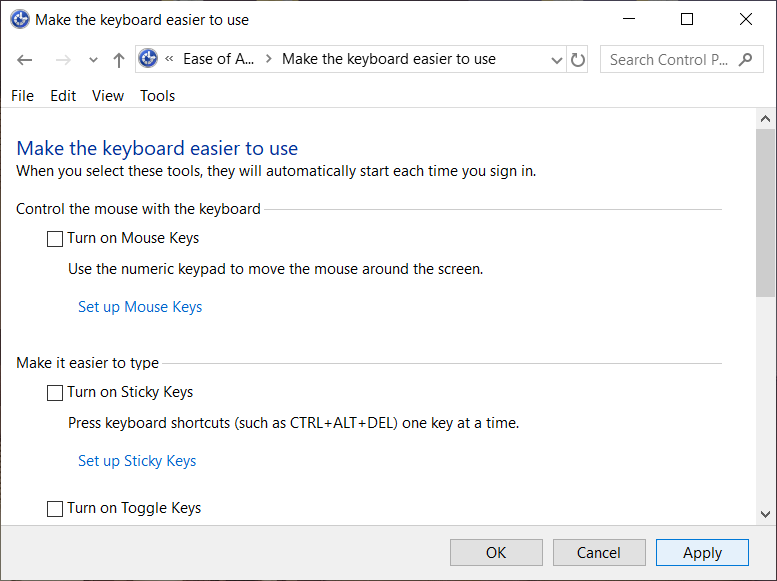Image resolution: width=777 pixels, height=581 pixels.
Task: Enable the Turn on Mouse Keys checkbox
Action: tap(55, 239)
